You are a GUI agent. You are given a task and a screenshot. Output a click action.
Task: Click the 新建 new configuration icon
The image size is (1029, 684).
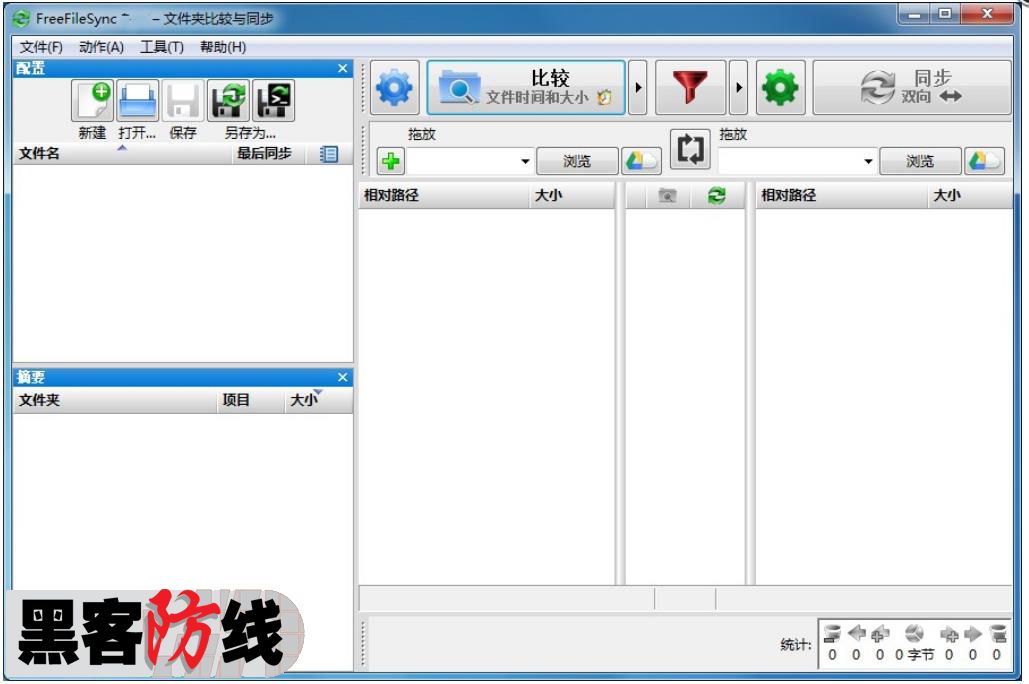tap(93, 100)
